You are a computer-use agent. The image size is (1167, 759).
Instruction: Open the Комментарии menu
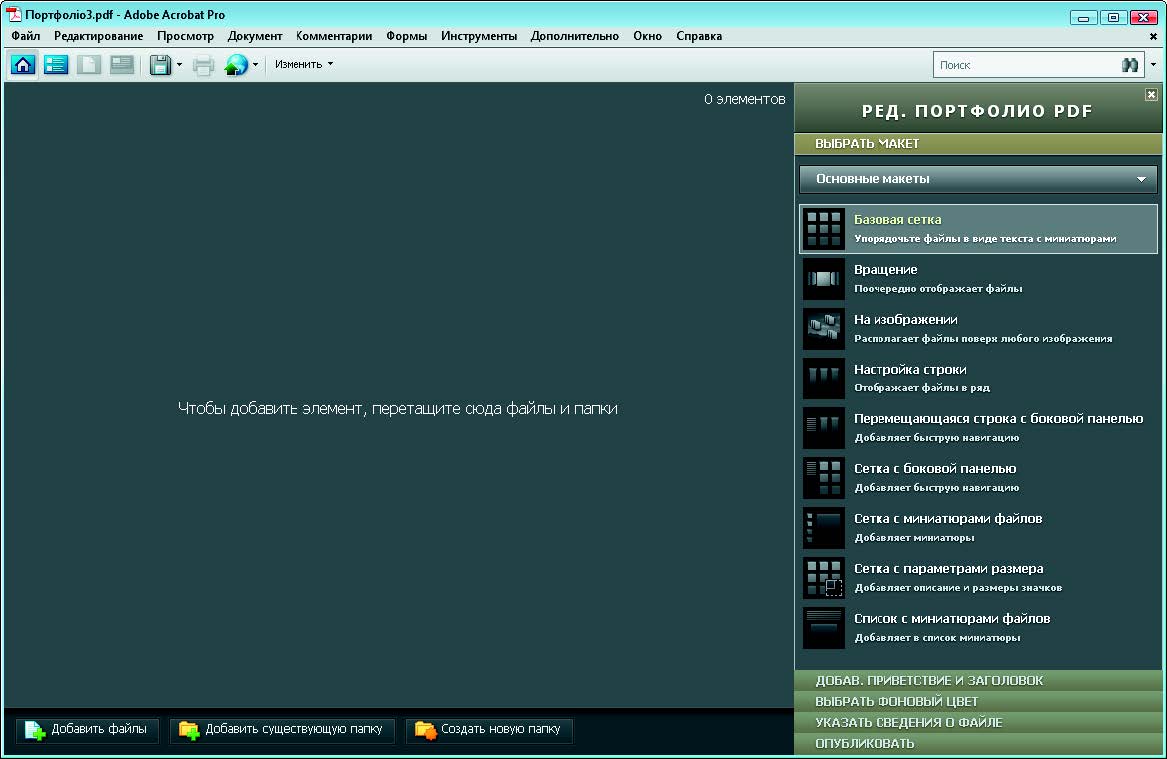point(334,36)
